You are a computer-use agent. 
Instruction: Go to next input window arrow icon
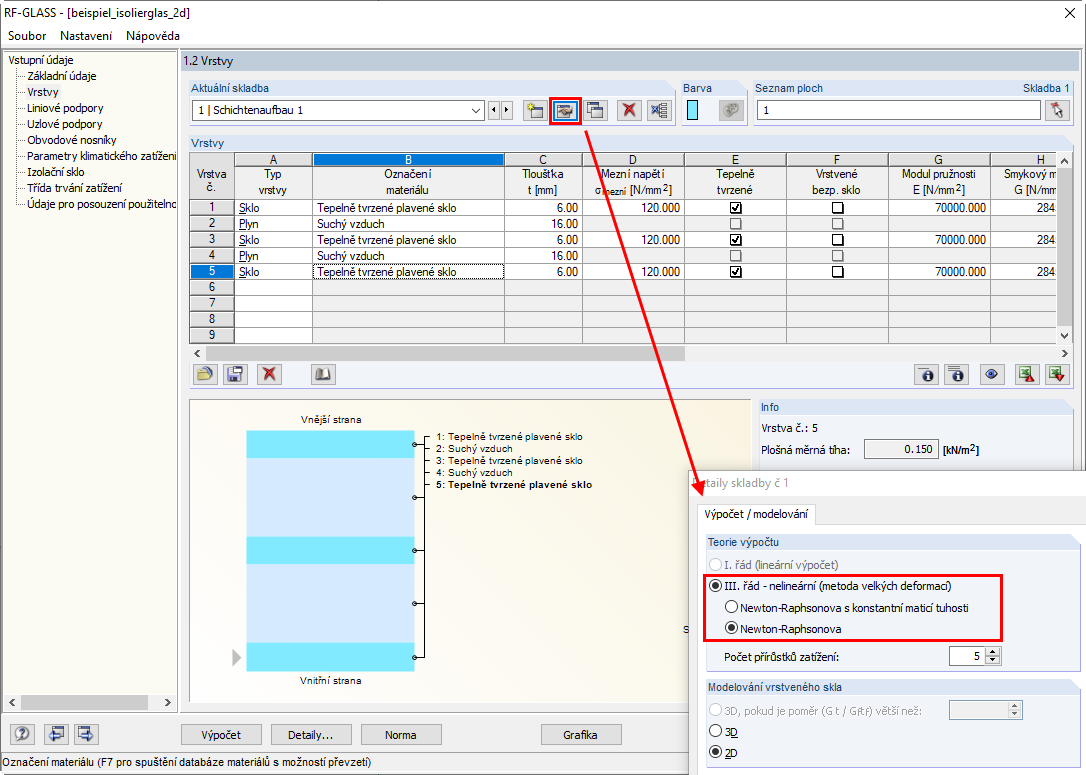click(86, 733)
